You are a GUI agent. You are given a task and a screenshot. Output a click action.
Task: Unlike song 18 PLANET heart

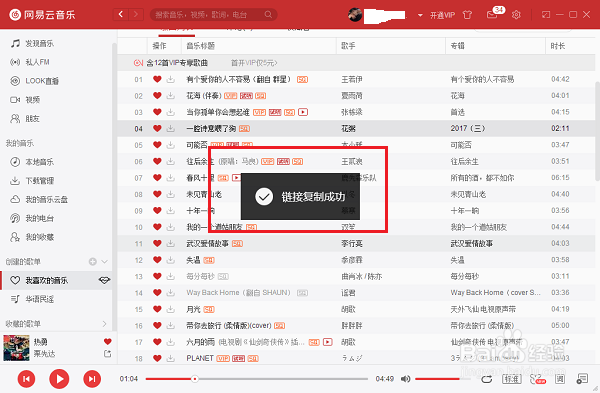click(x=157, y=359)
